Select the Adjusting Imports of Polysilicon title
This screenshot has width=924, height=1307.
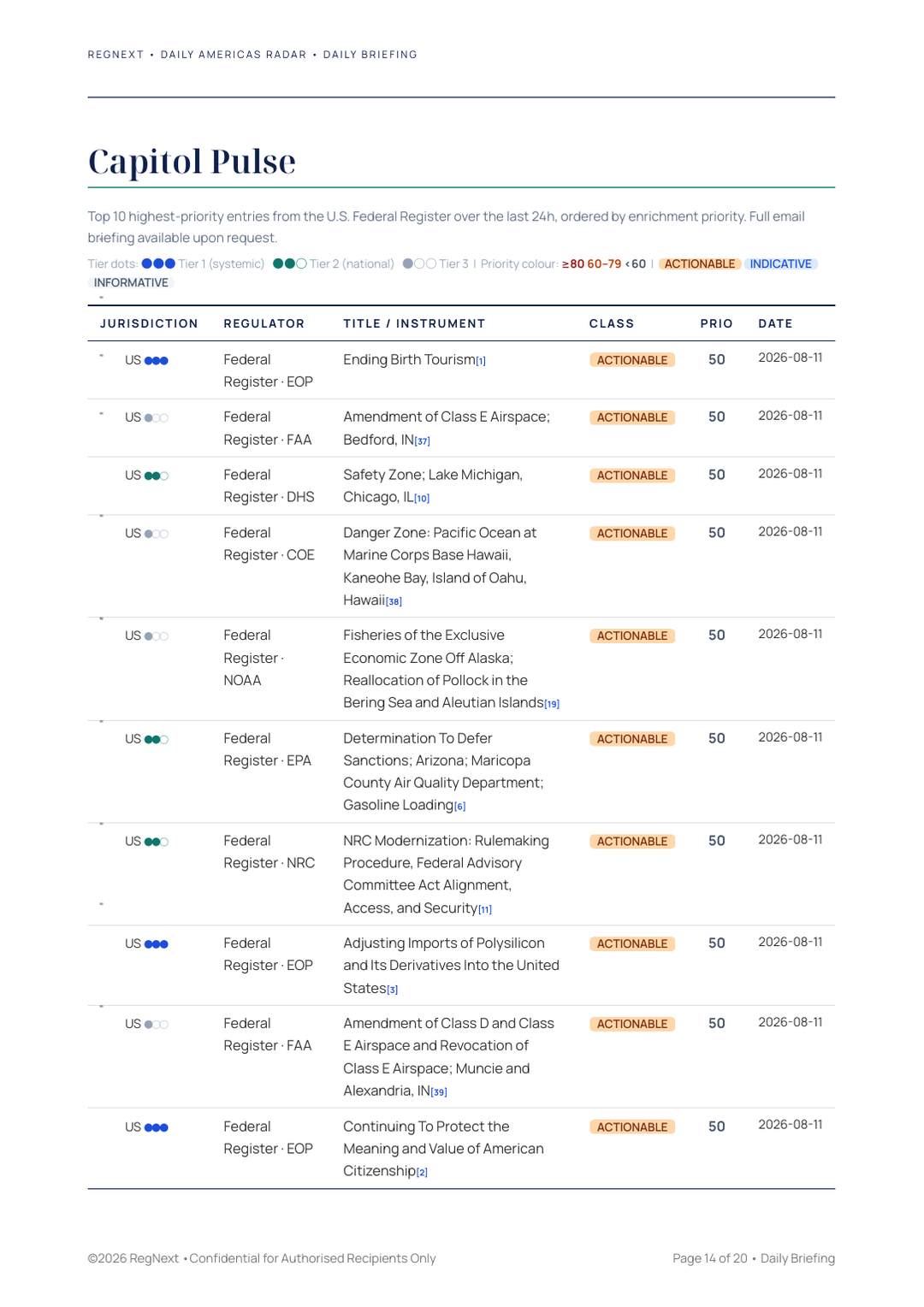[451, 967]
